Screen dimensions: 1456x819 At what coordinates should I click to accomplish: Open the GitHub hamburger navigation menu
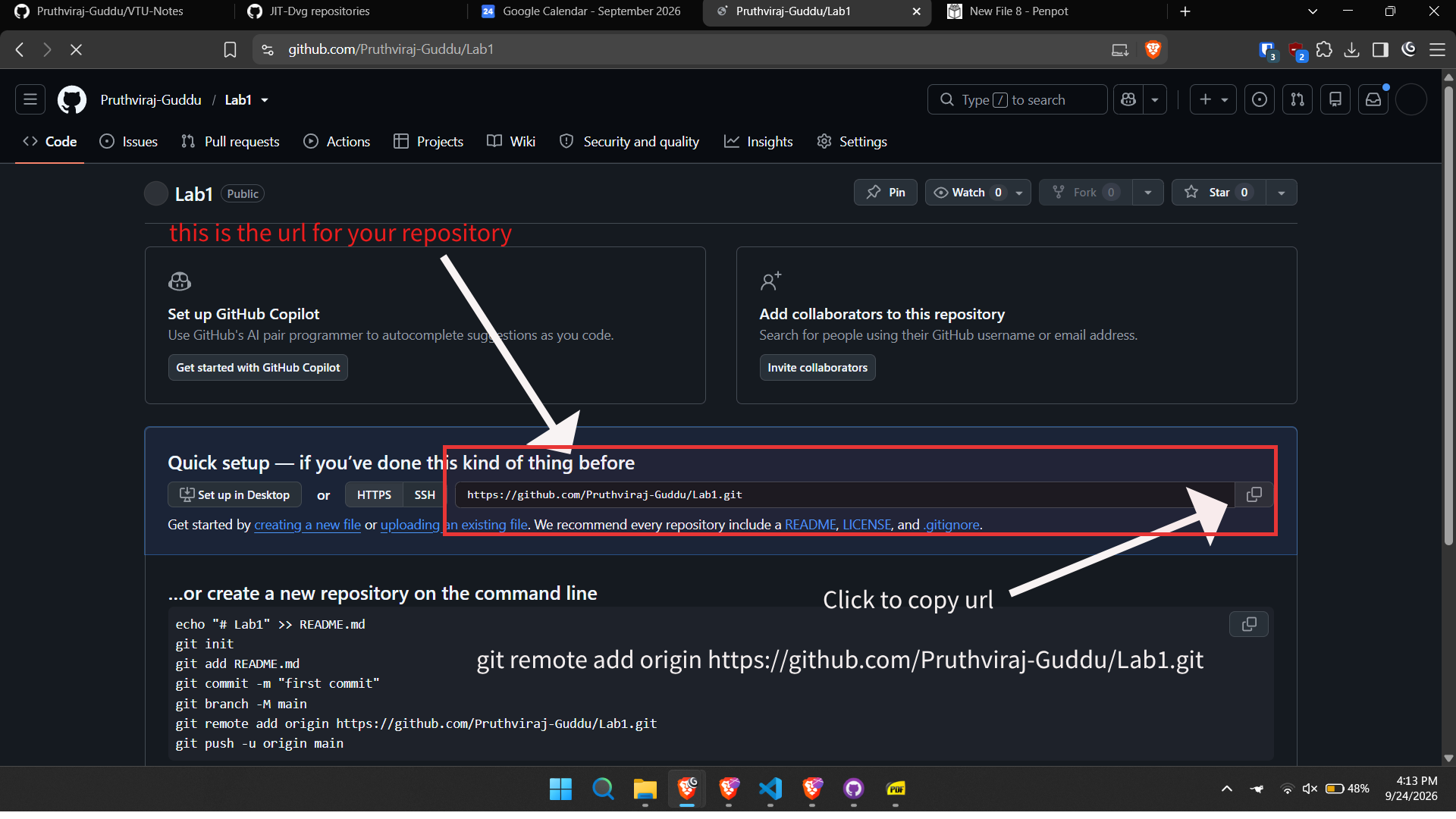(x=30, y=99)
